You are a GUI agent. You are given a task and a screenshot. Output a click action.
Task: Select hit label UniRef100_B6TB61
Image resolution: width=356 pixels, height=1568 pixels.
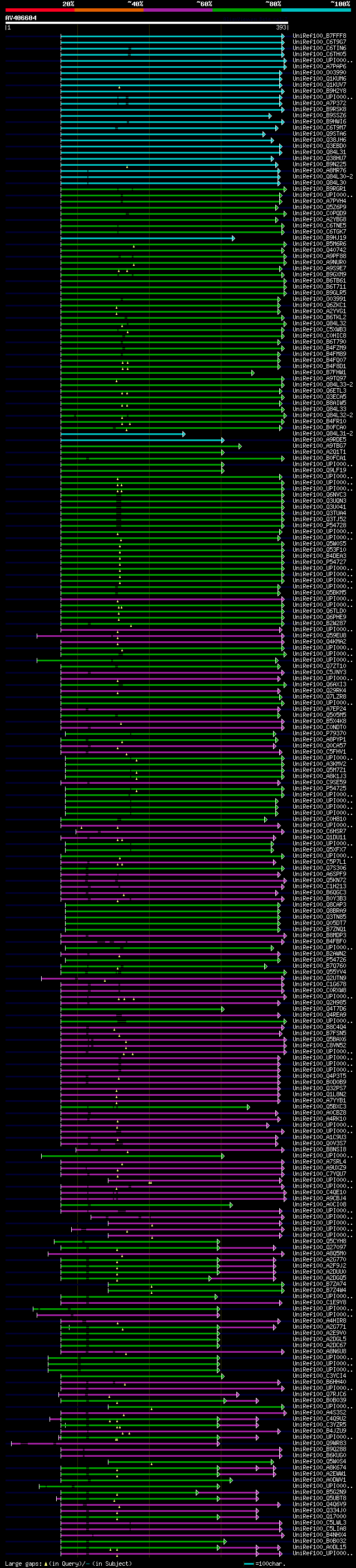coord(319,280)
